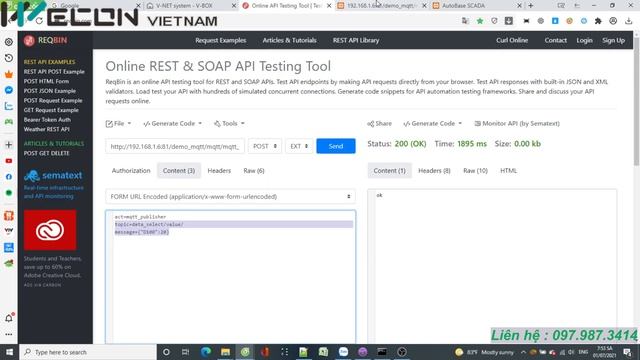Click the Share button

tap(379, 123)
